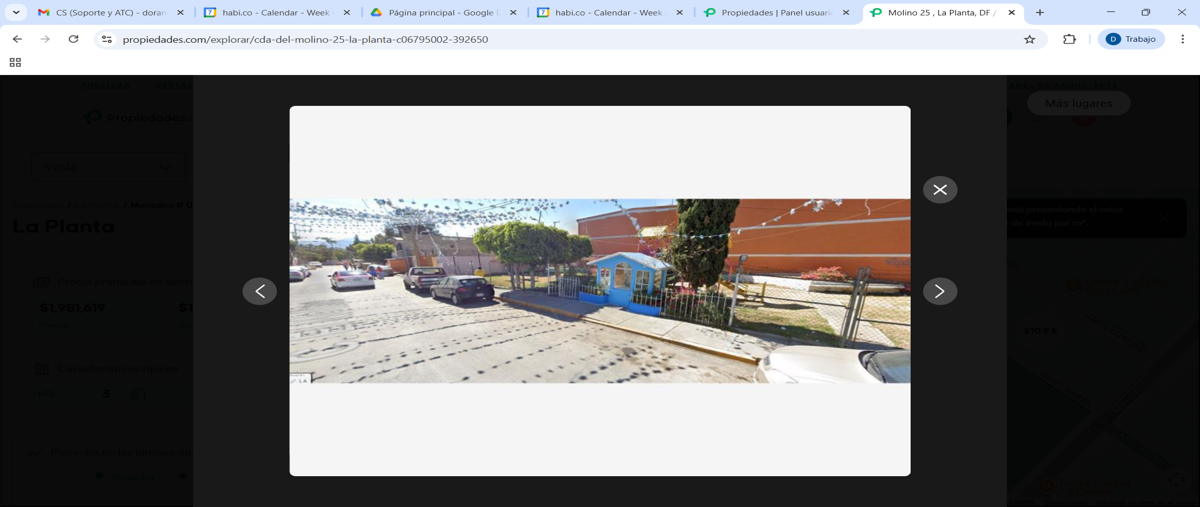Click the La Planta heading behind overlay

point(63,226)
